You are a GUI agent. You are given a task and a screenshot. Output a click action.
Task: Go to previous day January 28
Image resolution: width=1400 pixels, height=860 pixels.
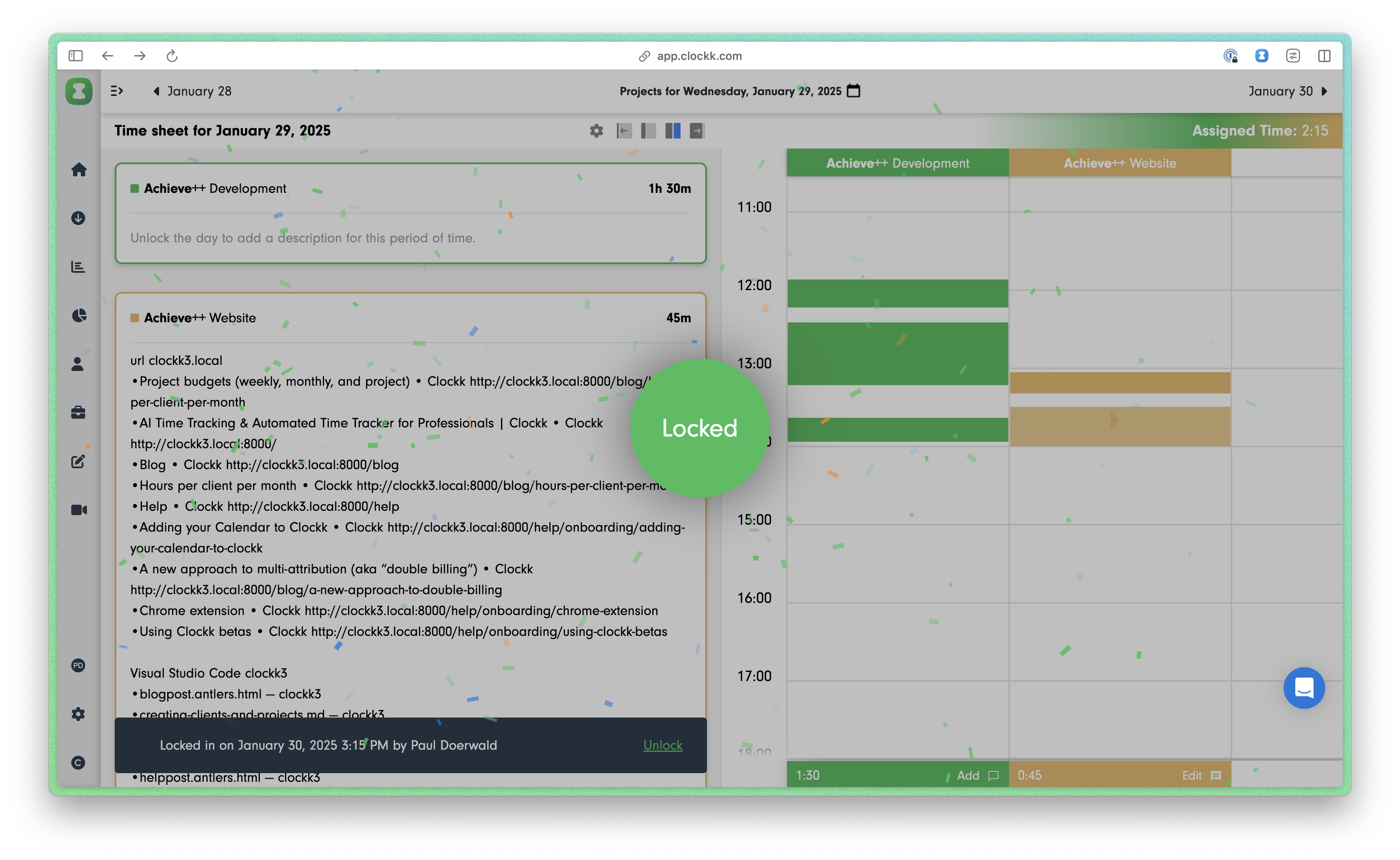tap(193, 91)
